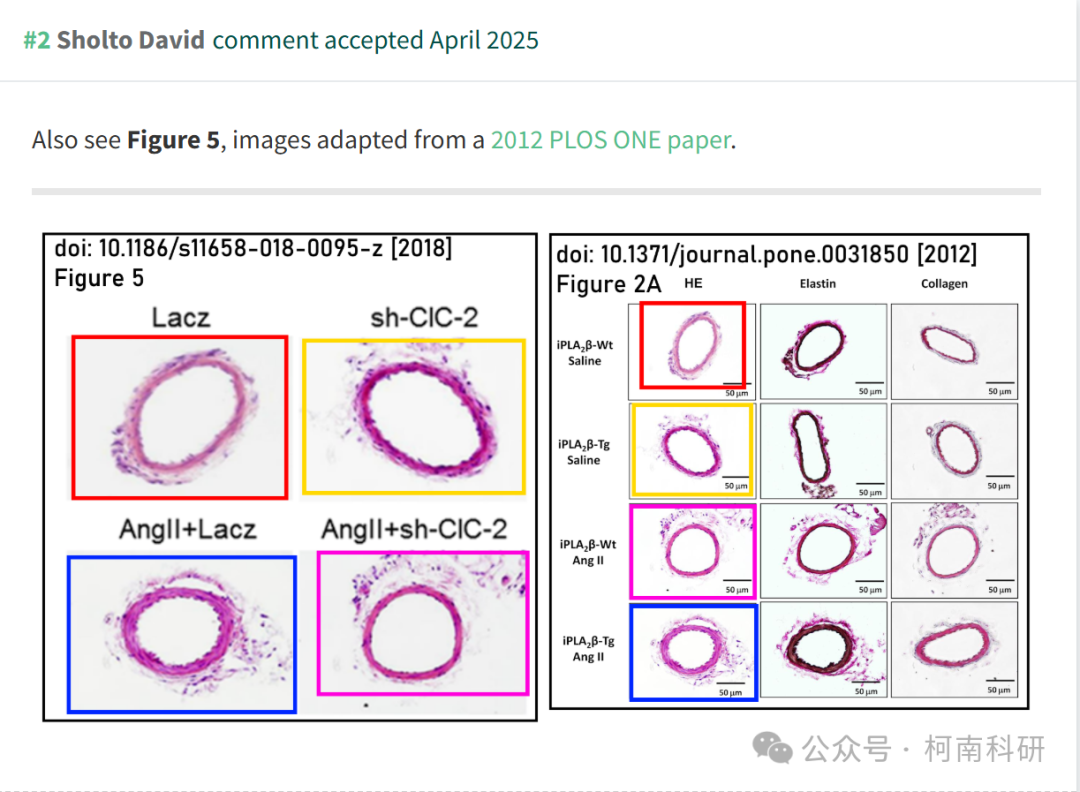Click the Collagen iPLA2β-Wt Saline panel
Screen dimensions: 1080x792
(954, 351)
